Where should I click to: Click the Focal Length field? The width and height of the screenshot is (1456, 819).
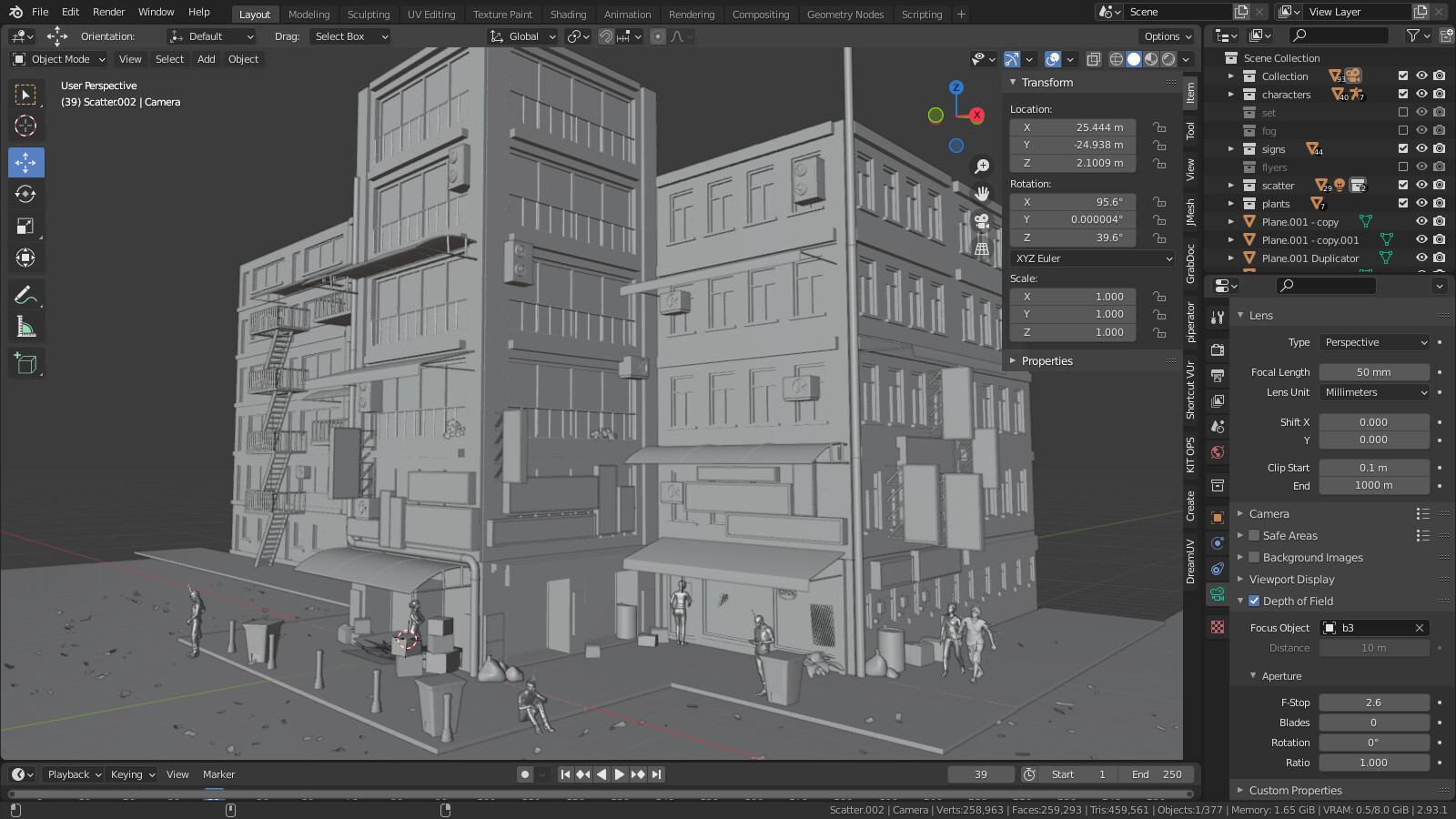[1373, 372]
